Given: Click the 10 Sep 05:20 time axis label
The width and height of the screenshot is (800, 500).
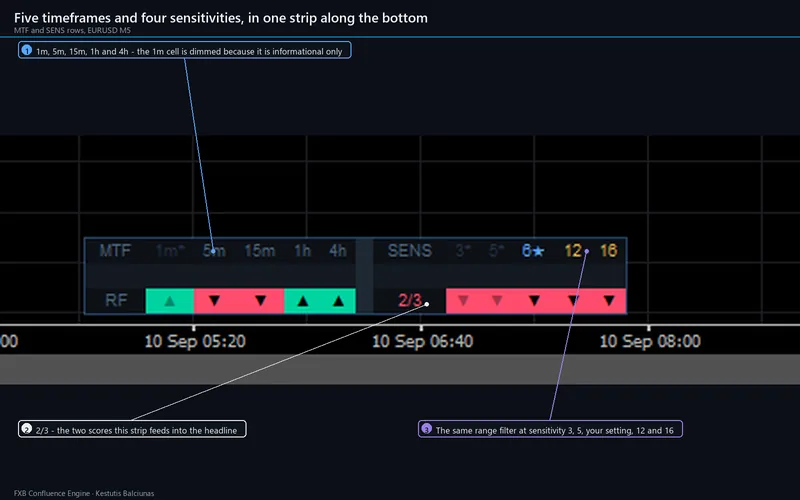Looking at the screenshot, I should 195,341.
